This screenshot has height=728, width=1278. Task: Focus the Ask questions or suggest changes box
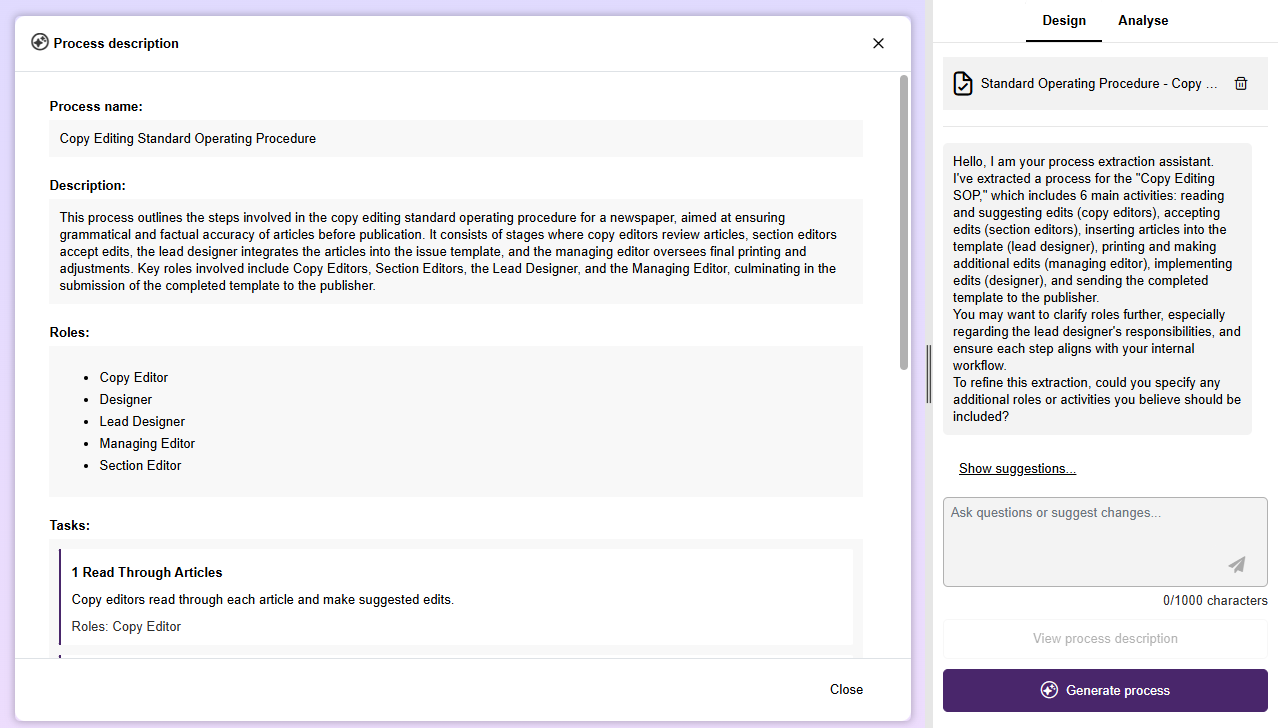tap(1090, 540)
